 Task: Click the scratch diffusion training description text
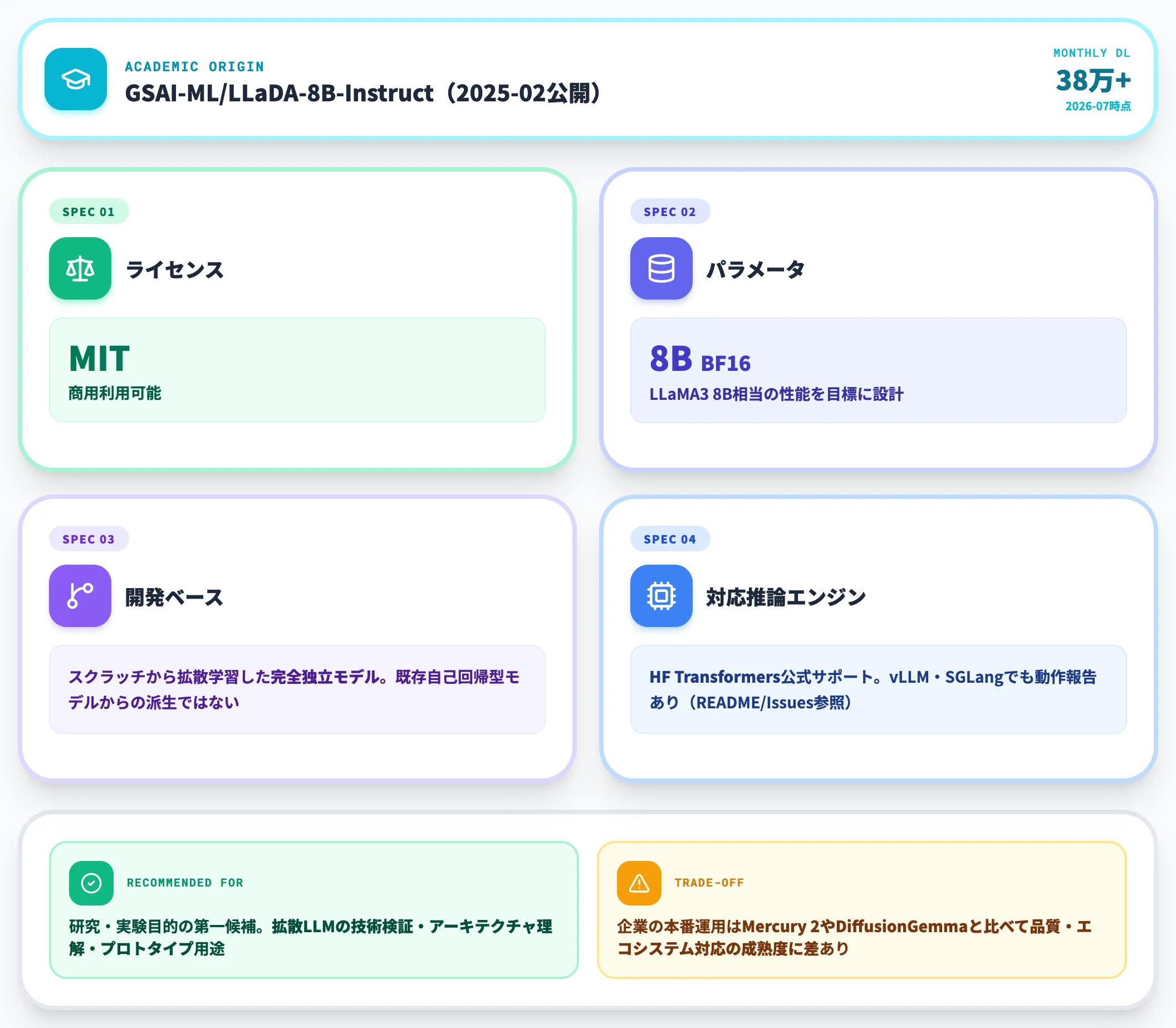tap(295, 689)
